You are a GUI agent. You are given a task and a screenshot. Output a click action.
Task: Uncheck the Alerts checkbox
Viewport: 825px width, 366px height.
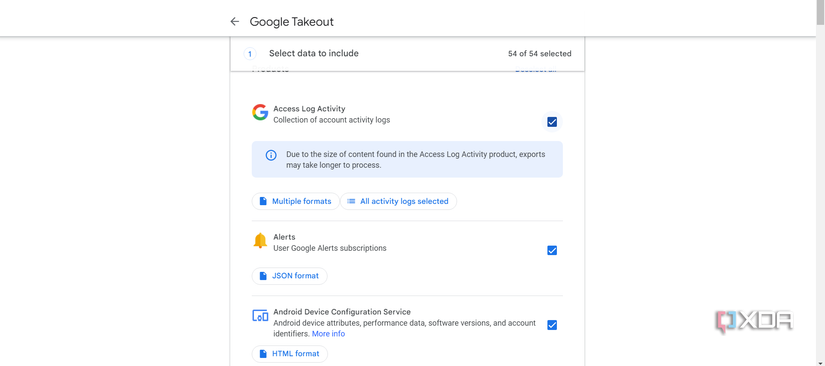[x=552, y=250]
